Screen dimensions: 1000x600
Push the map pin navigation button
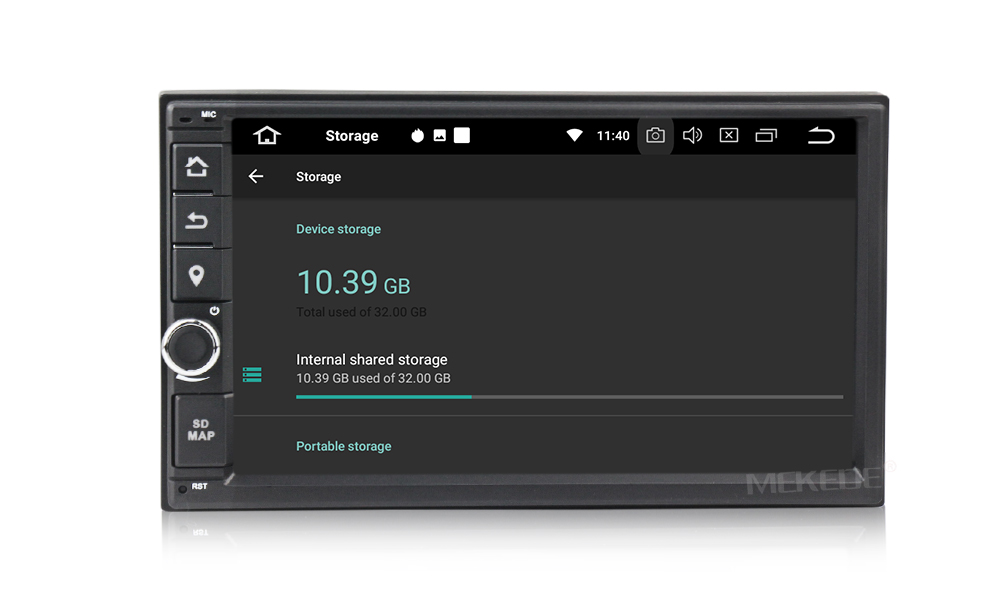pyautogui.click(x=196, y=275)
